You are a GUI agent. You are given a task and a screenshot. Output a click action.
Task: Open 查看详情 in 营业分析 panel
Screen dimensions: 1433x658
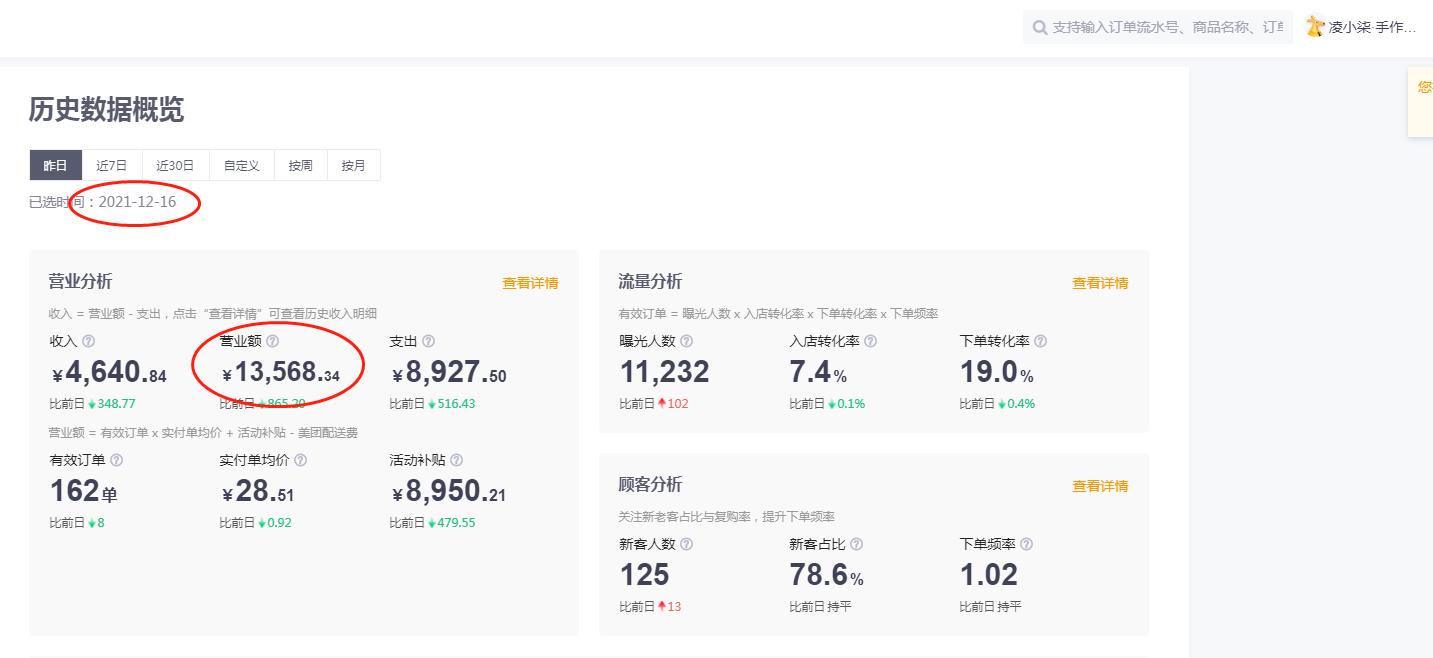pyautogui.click(x=530, y=283)
